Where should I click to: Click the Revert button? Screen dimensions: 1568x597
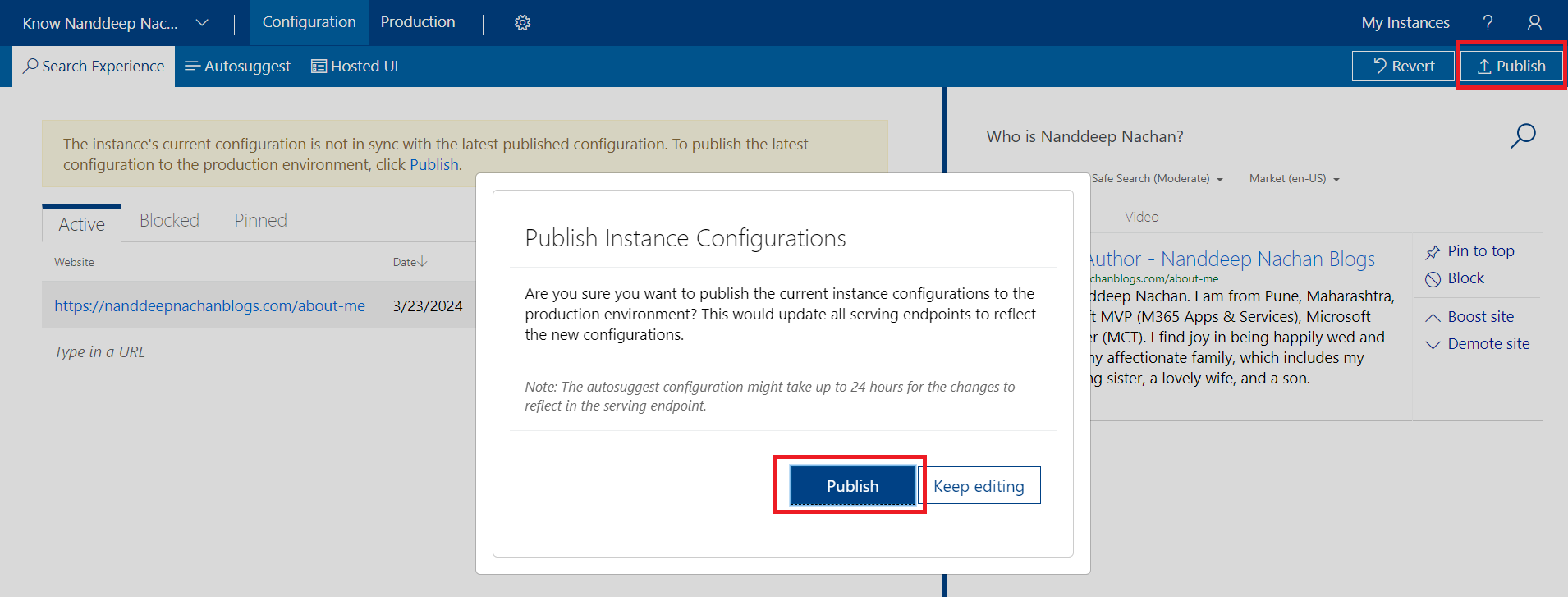tap(1403, 67)
